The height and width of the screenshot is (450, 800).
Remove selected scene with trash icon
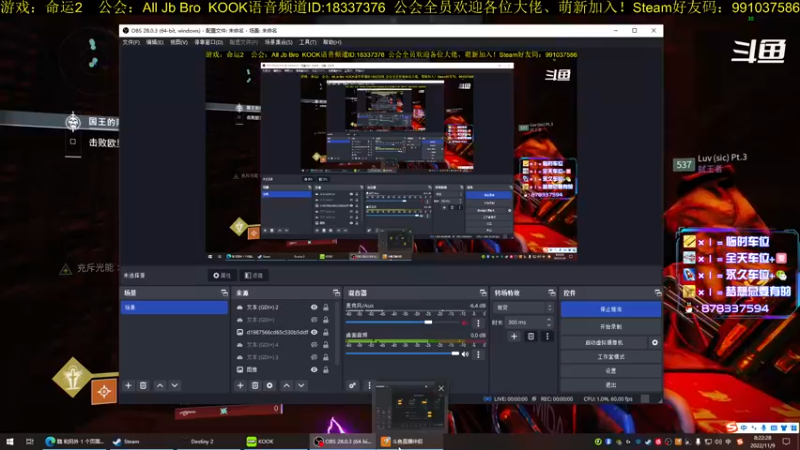tap(143, 386)
